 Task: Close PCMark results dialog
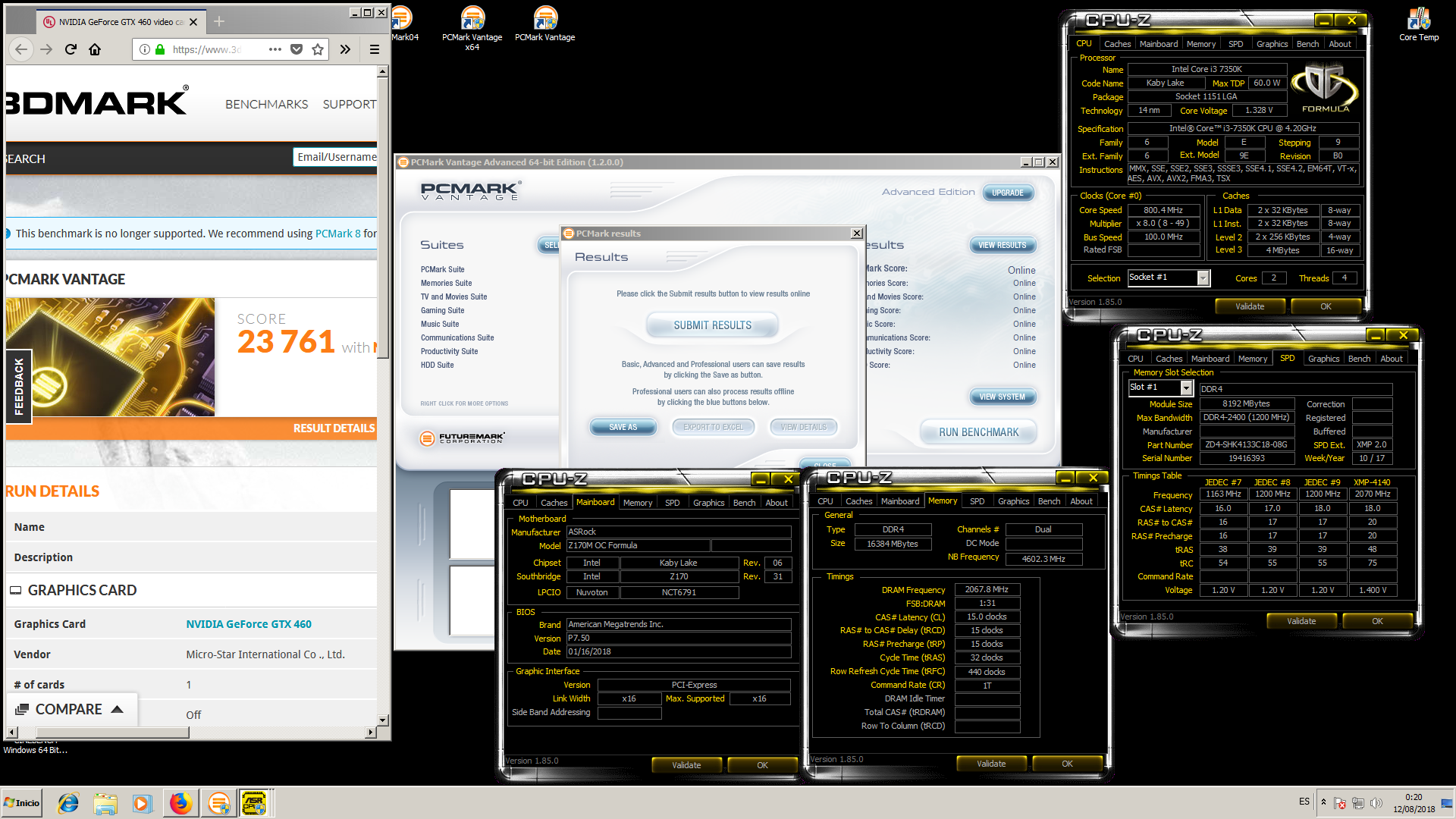tap(857, 234)
